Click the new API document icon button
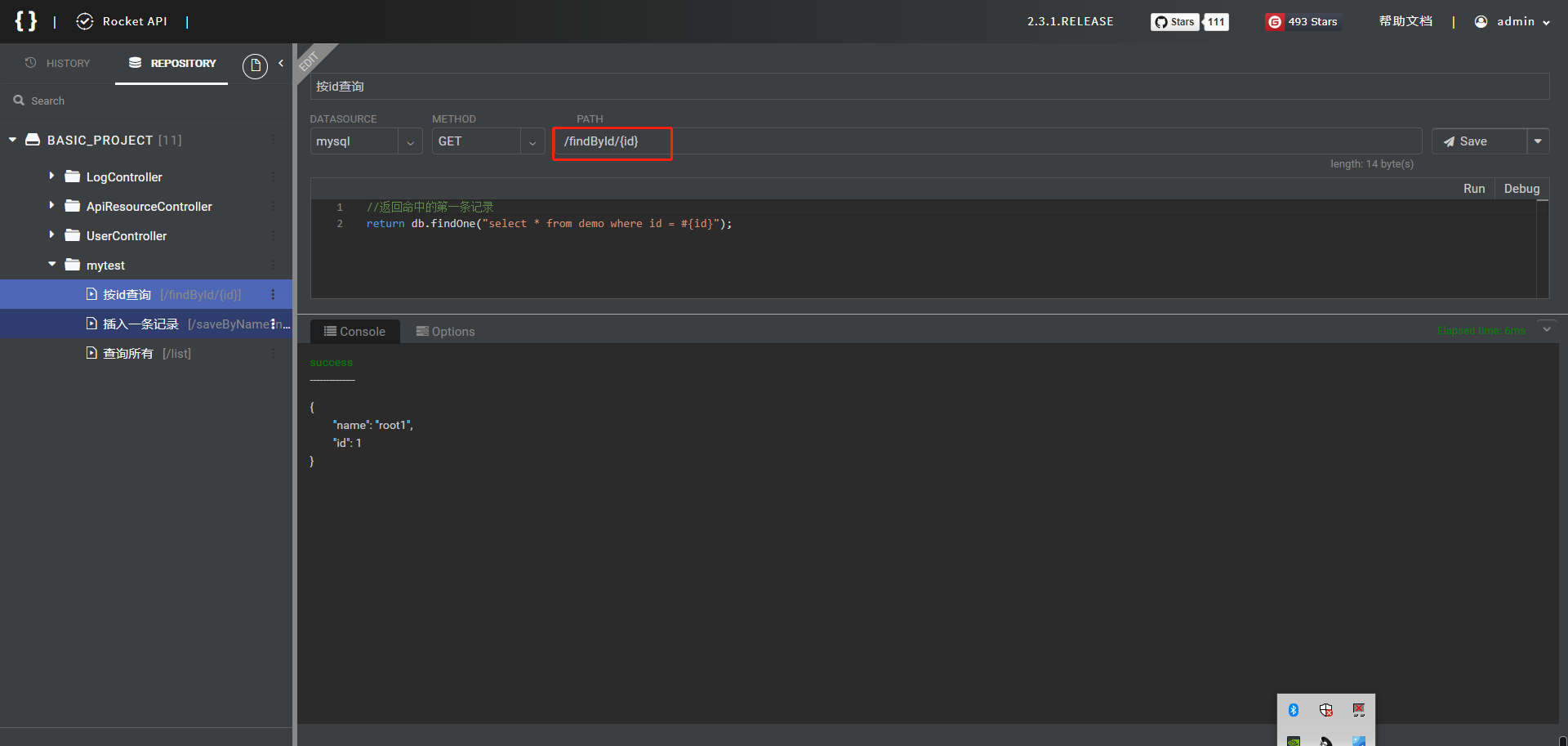 point(255,65)
